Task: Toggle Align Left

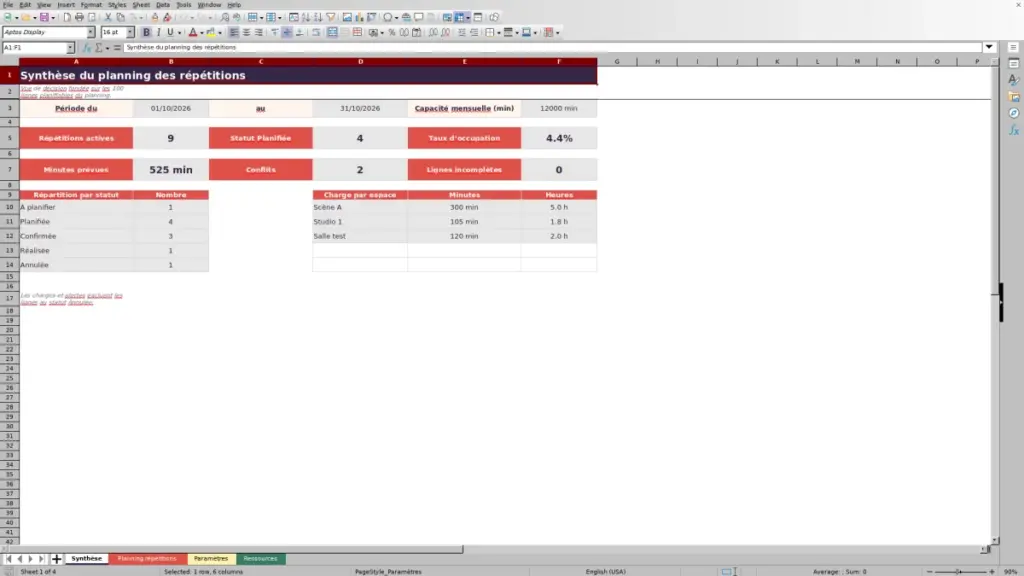Action: coord(234,32)
